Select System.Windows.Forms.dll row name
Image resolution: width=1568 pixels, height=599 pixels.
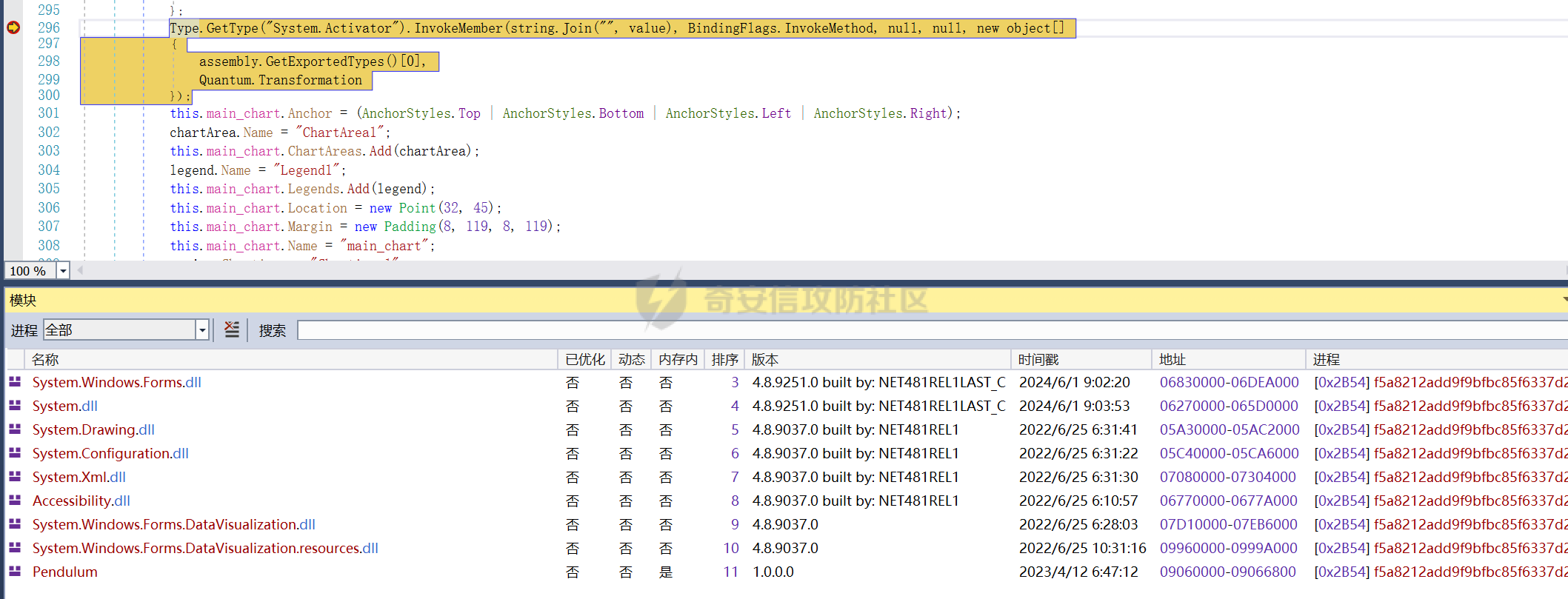point(117,382)
